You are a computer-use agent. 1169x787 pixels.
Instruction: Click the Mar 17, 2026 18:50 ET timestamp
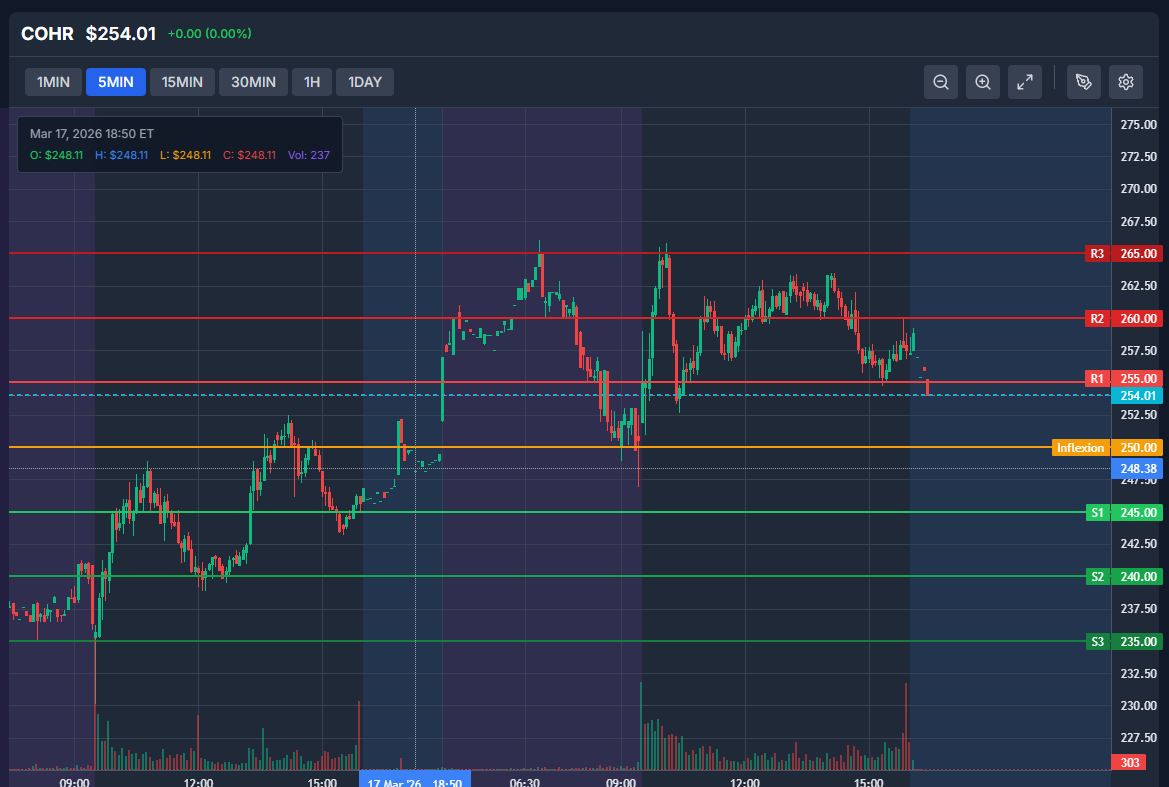[92, 133]
